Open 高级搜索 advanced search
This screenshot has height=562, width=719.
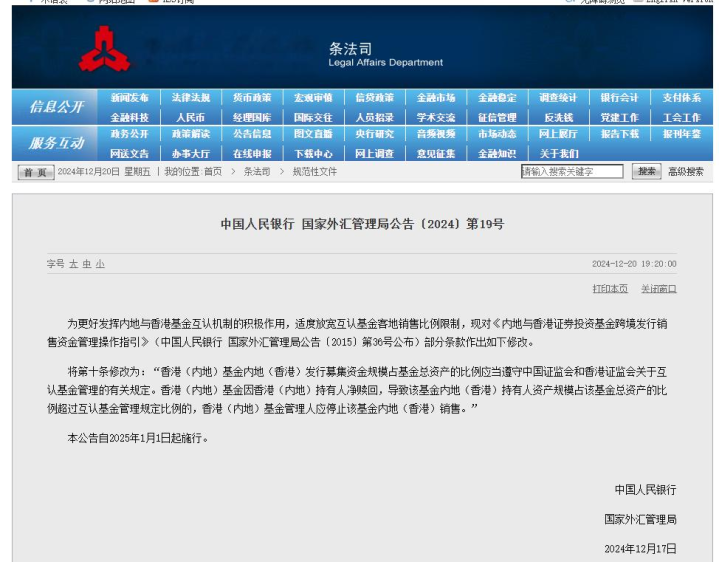(685, 172)
